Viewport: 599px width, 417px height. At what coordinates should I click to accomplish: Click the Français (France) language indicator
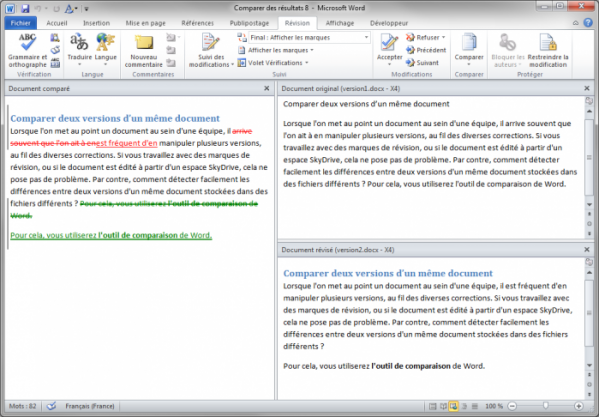89,406
